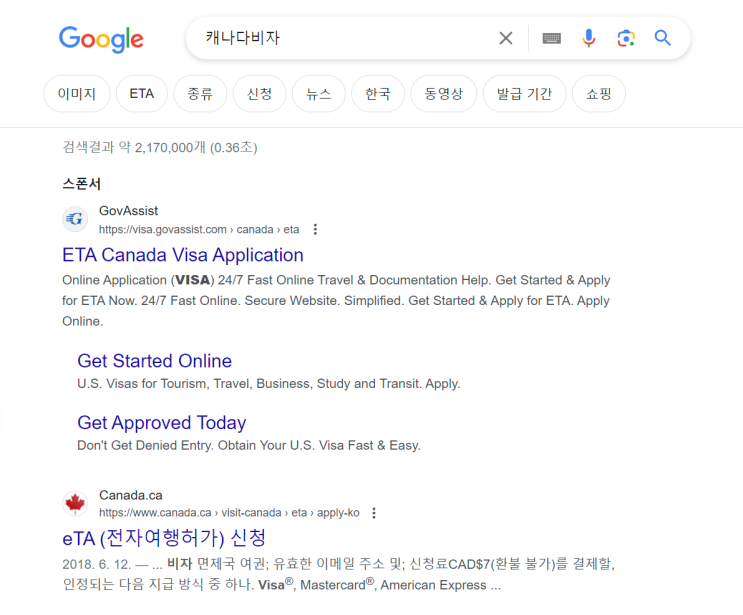The image size is (743, 615).
Task: Open the Get Started Online sitelink
Action: pos(154,361)
